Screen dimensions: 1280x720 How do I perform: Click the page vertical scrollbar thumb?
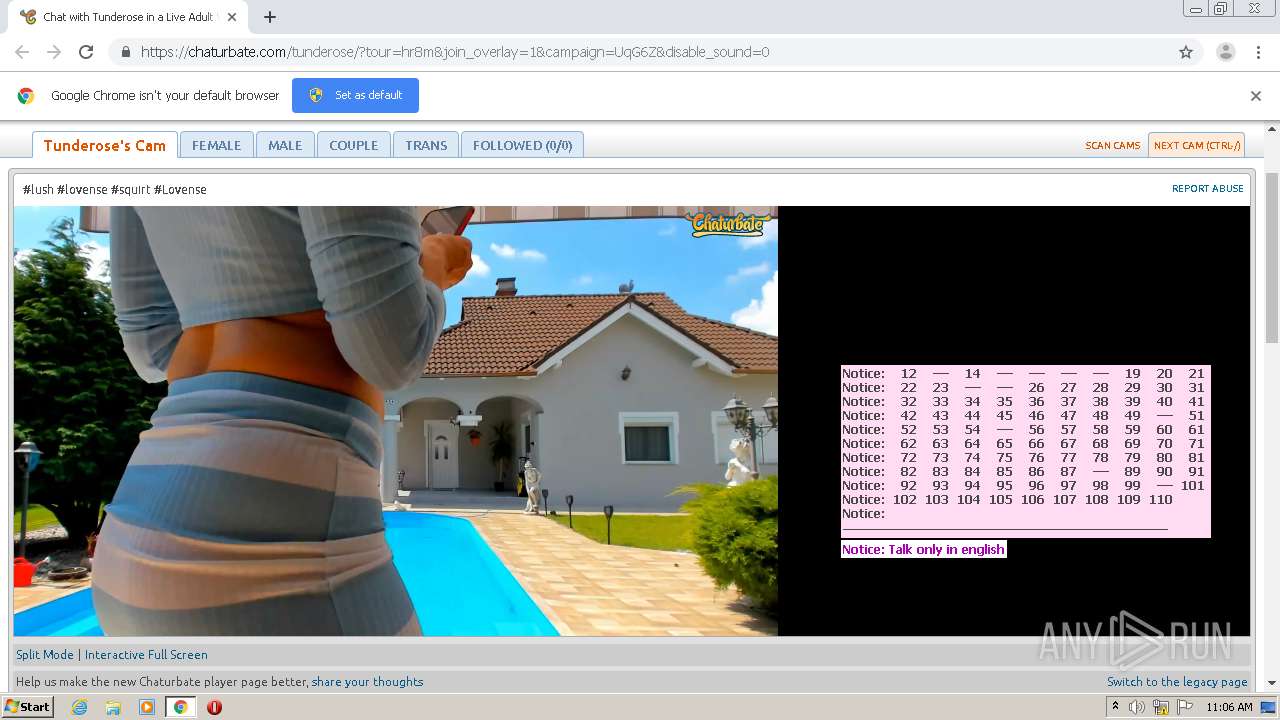click(1272, 257)
